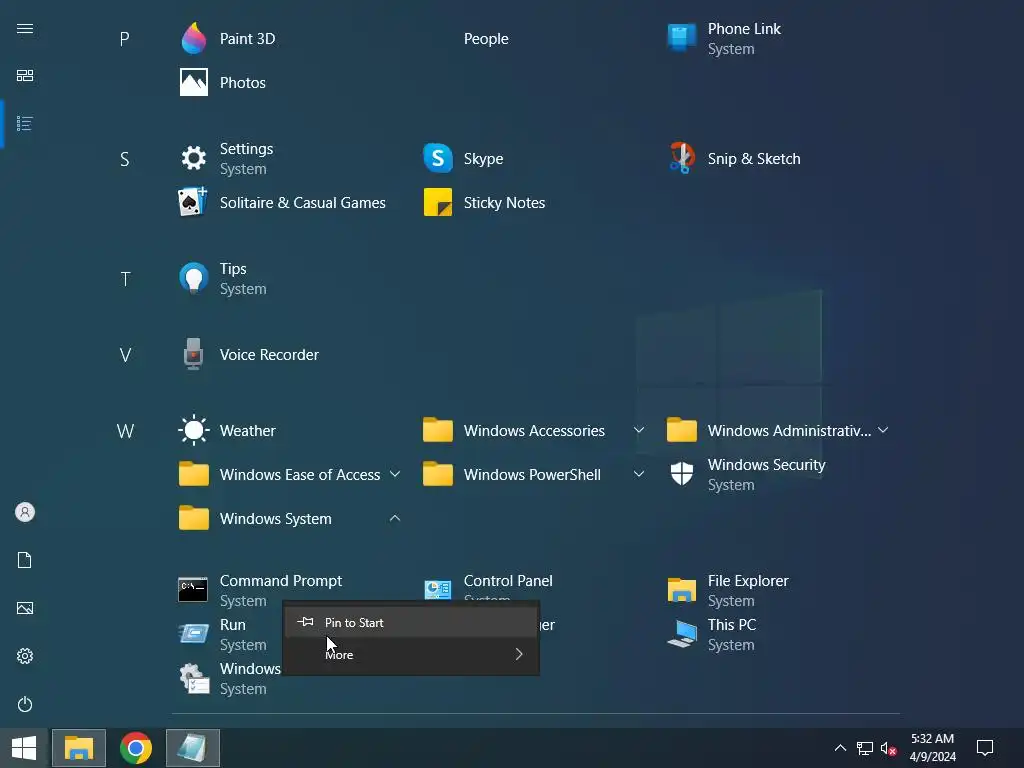Launch Voice Recorder
Viewport: 1024px width, 768px height.
(x=249, y=355)
